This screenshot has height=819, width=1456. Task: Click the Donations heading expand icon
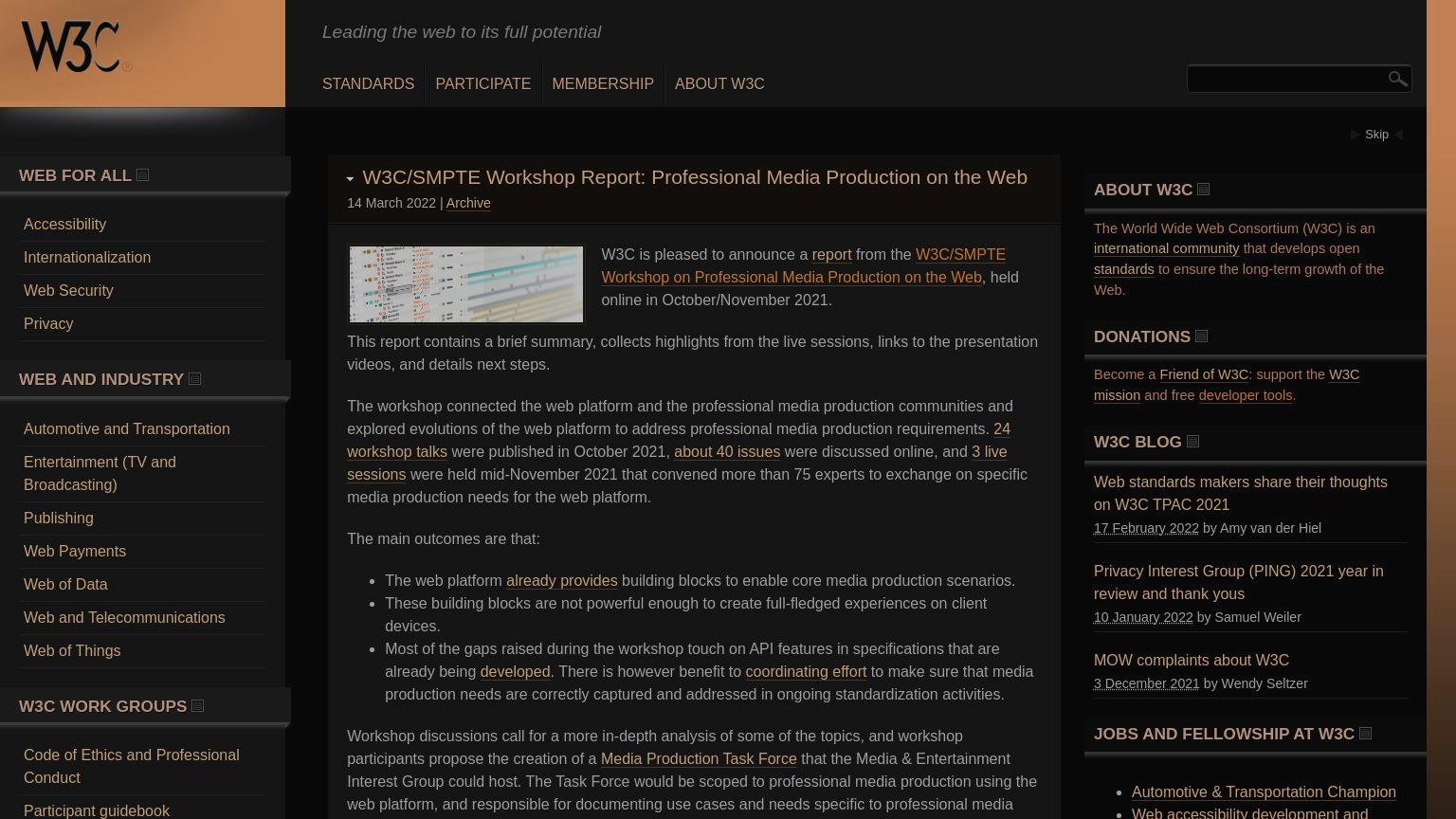point(1201,337)
